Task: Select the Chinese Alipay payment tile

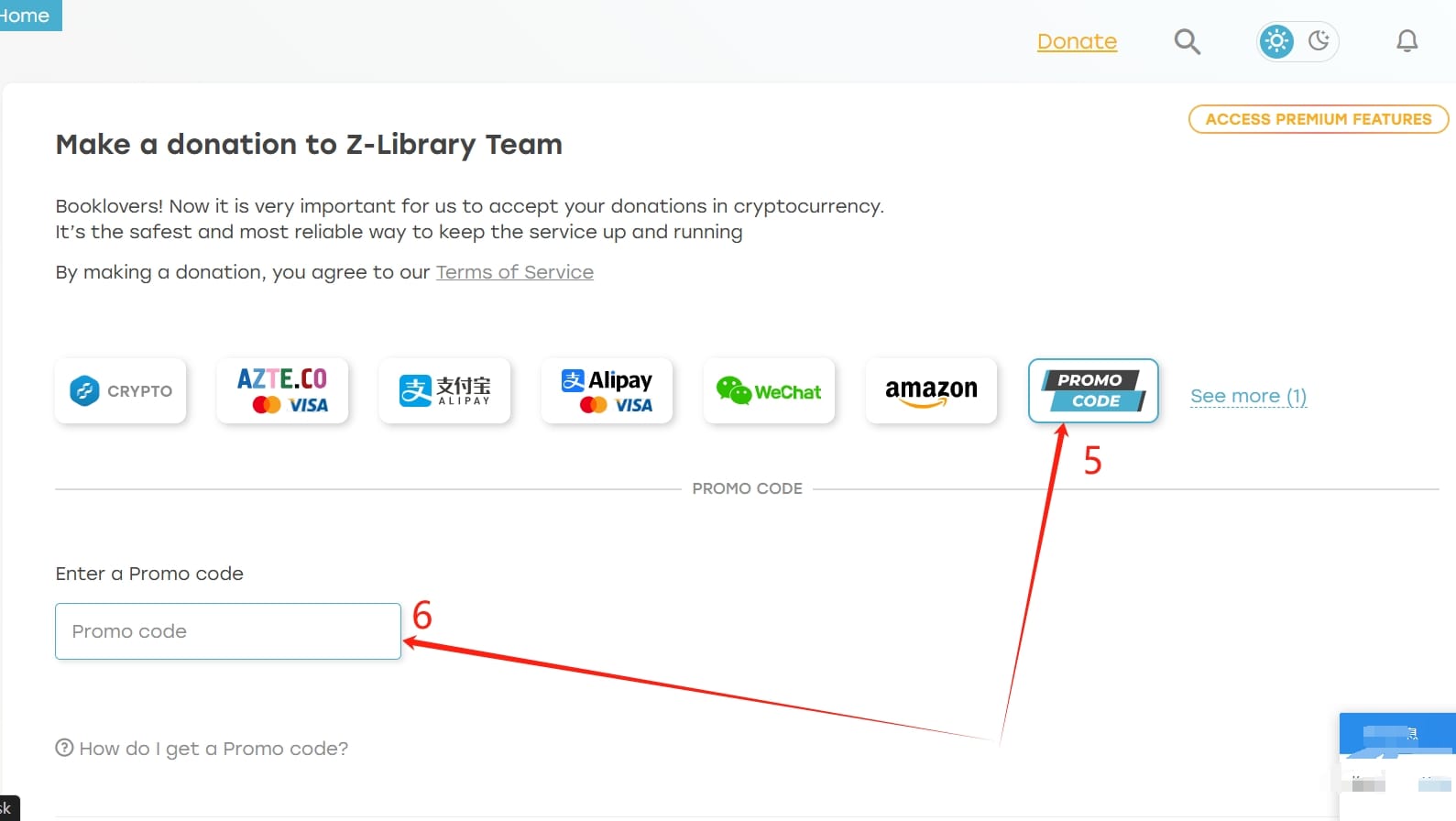Action: [x=444, y=391]
